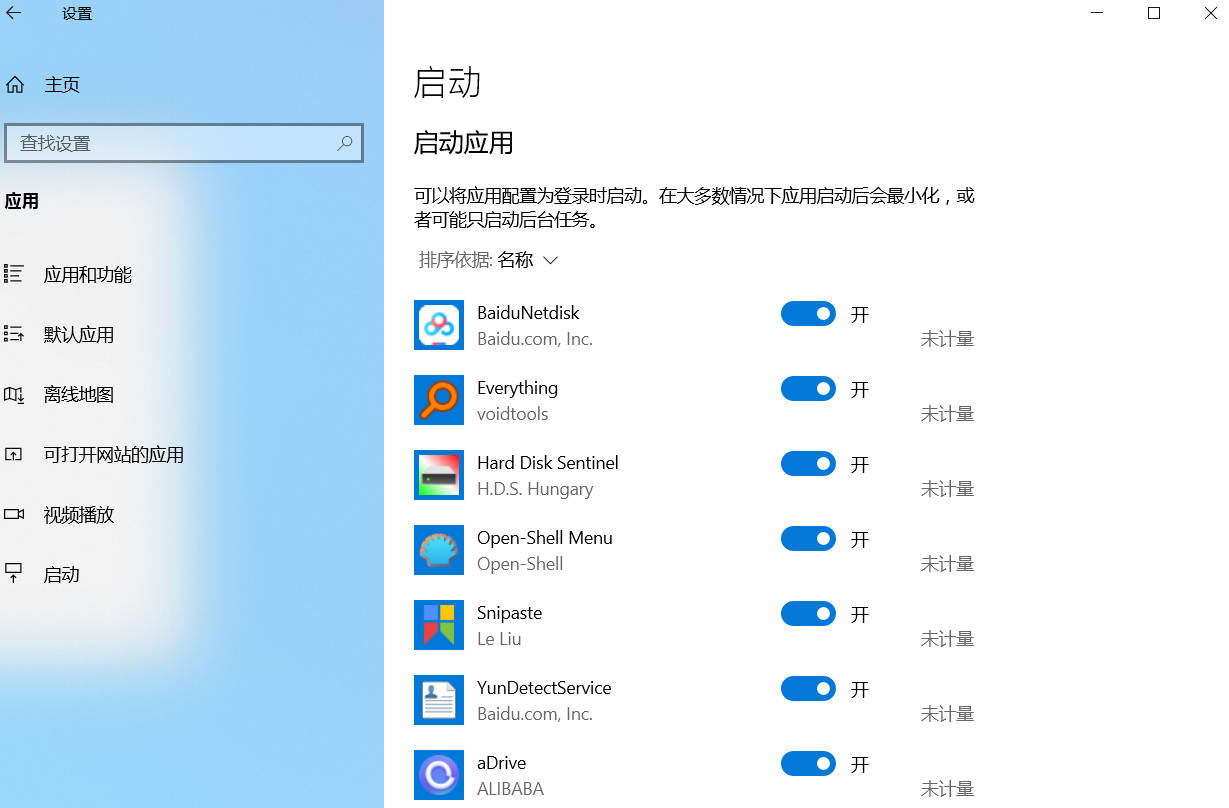The height and width of the screenshot is (808, 1229).
Task: Click the 启动 sidebar icon
Action: coord(14,574)
